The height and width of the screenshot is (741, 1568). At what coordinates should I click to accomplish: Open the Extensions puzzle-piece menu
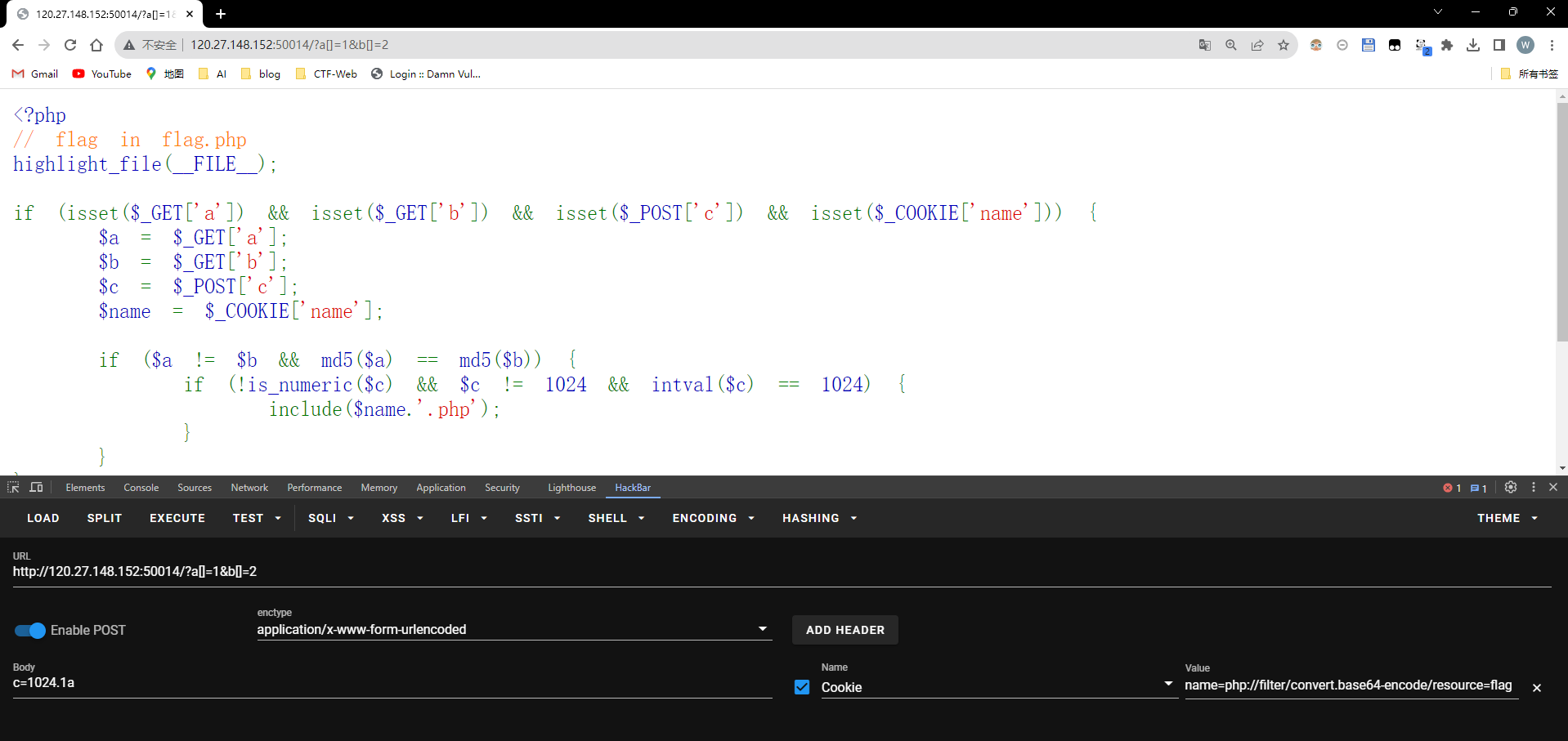[x=1447, y=45]
